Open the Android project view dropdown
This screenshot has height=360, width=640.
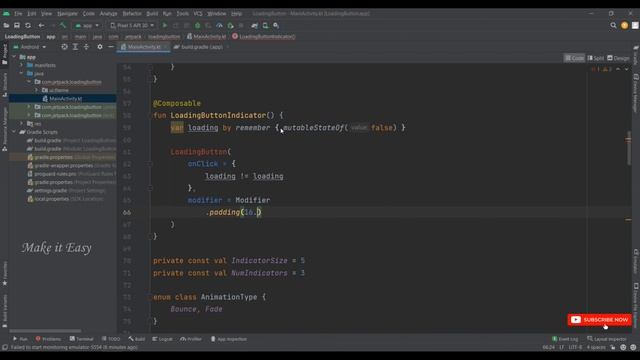click(x=30, y=47)
